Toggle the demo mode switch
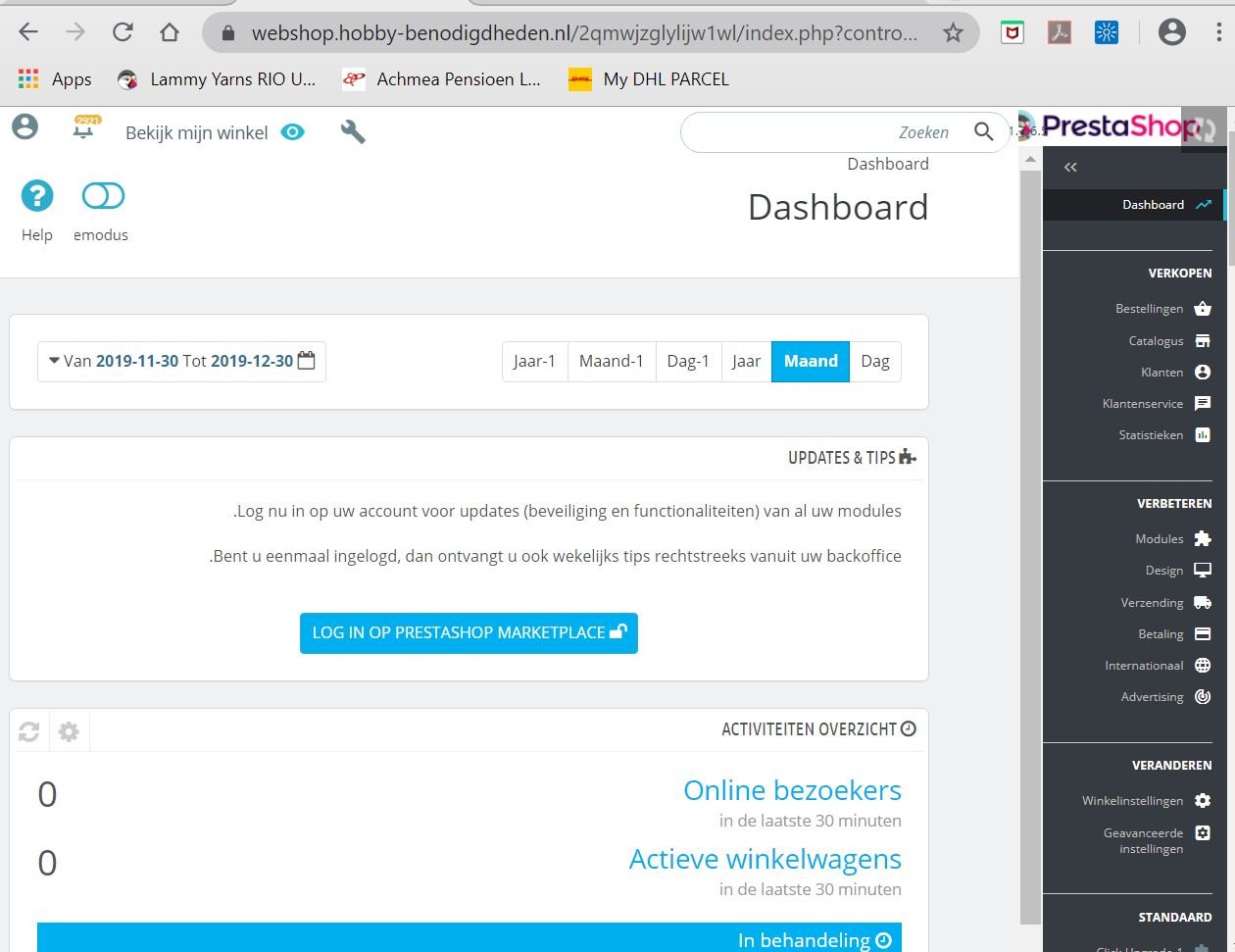The height and width of the screenshot is (952, 1235). coord(103,196)
